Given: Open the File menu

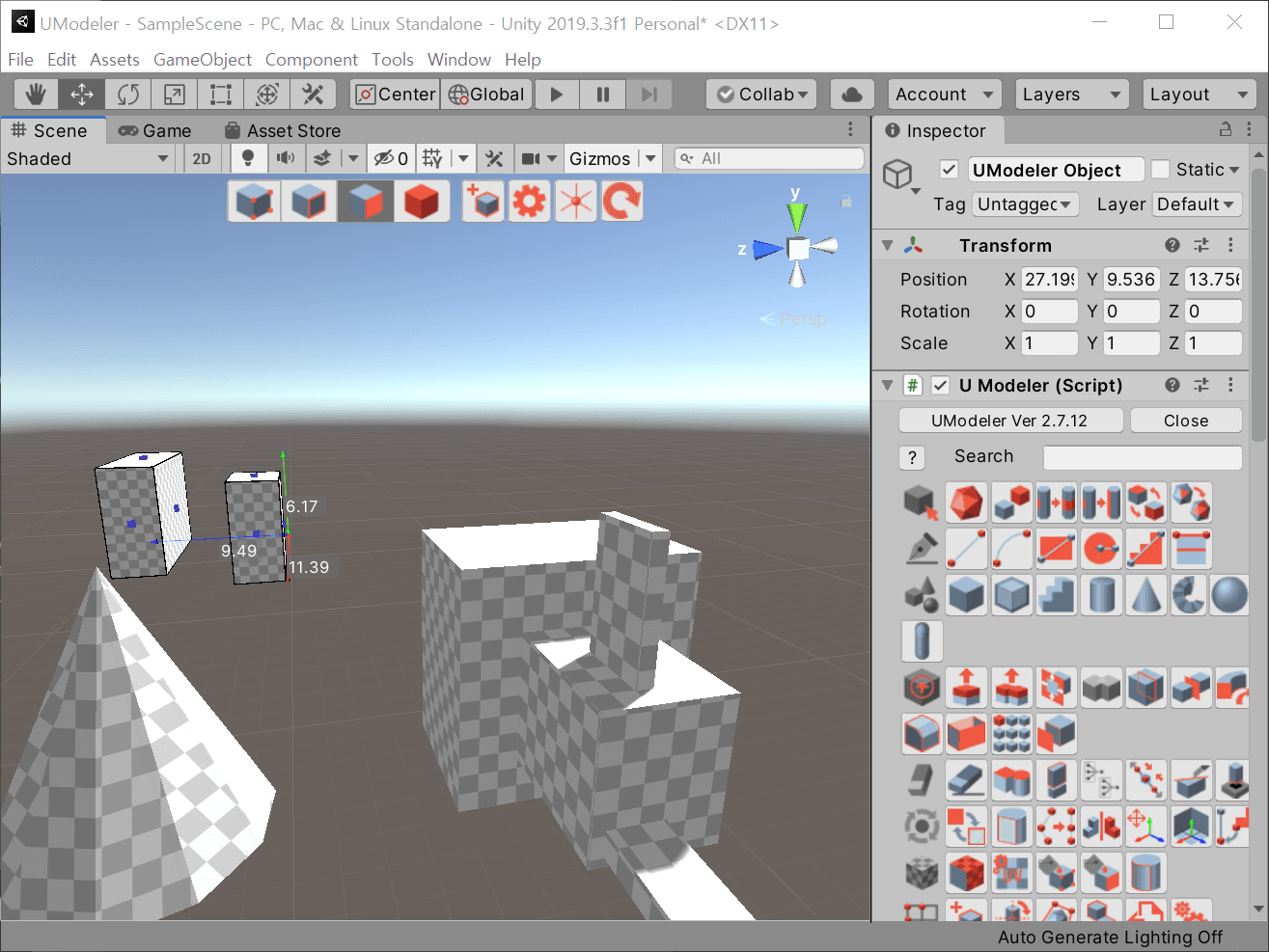Looking at the screenshot, I should 20,60.
